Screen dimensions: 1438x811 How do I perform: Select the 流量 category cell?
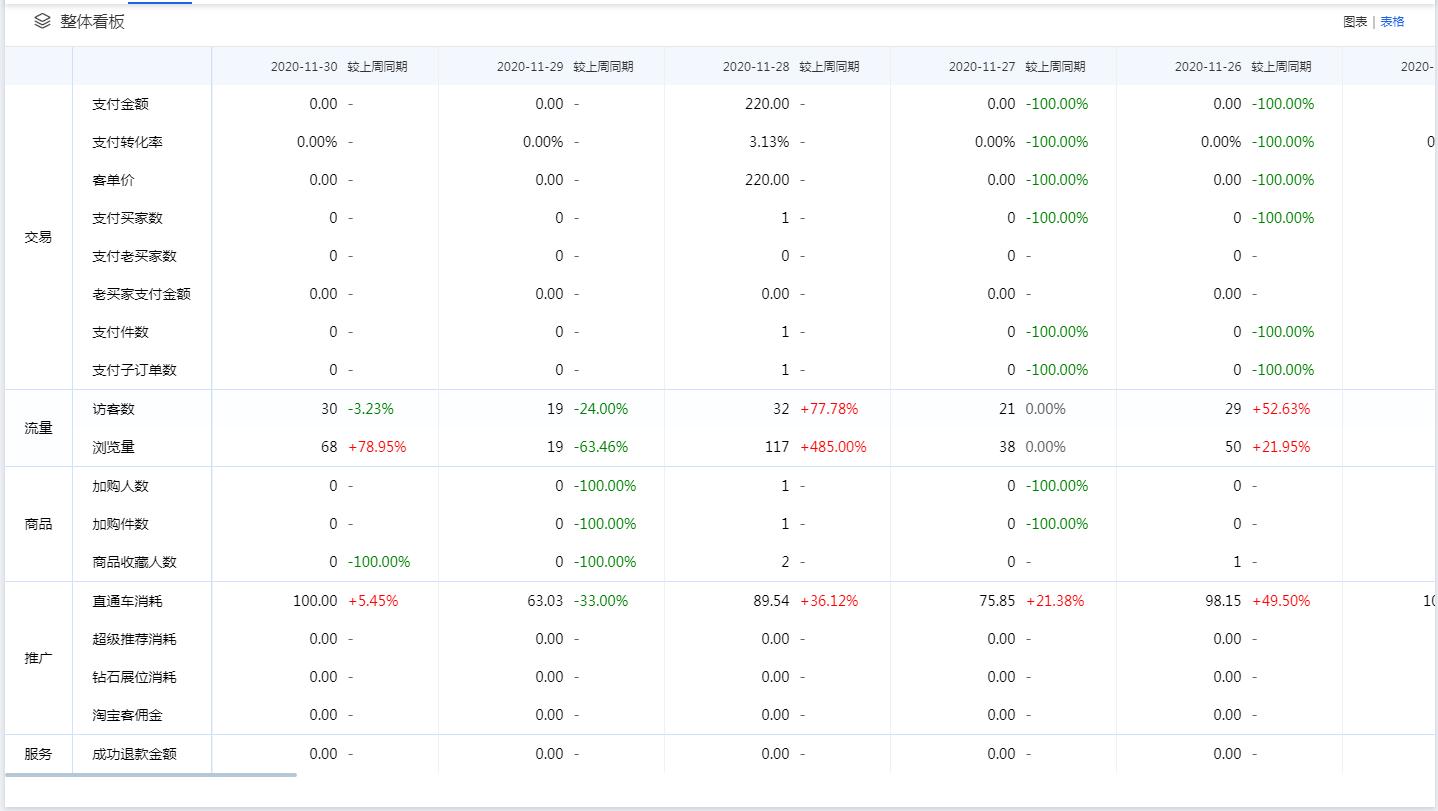pyautogui.click(x=38, y=428)
